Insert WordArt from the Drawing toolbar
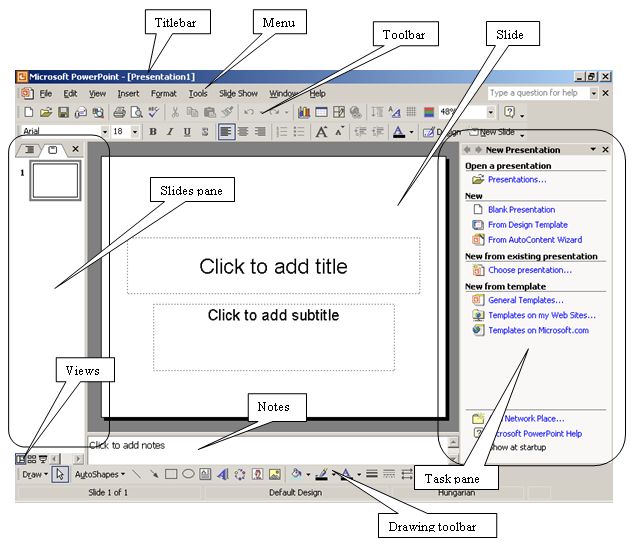Image resolution: width=633 pixels, height=548 pixels. click(x=222, y=474)
